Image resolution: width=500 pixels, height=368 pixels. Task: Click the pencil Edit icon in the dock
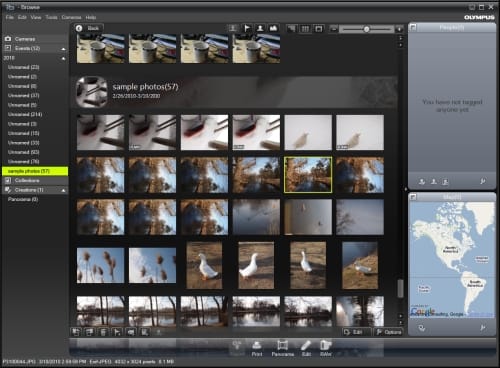[306, 348]
